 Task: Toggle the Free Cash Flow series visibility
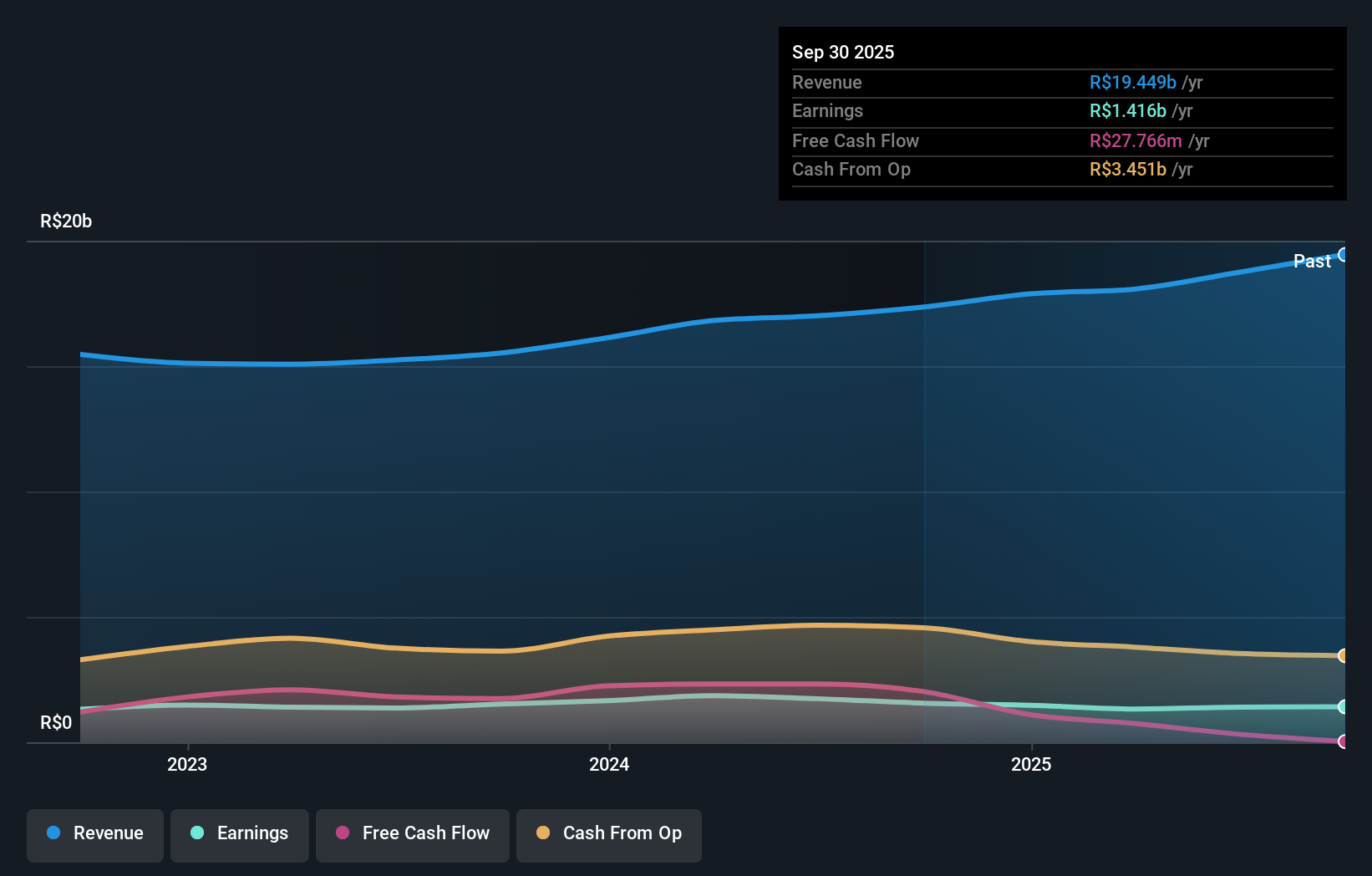coord(413,834)
